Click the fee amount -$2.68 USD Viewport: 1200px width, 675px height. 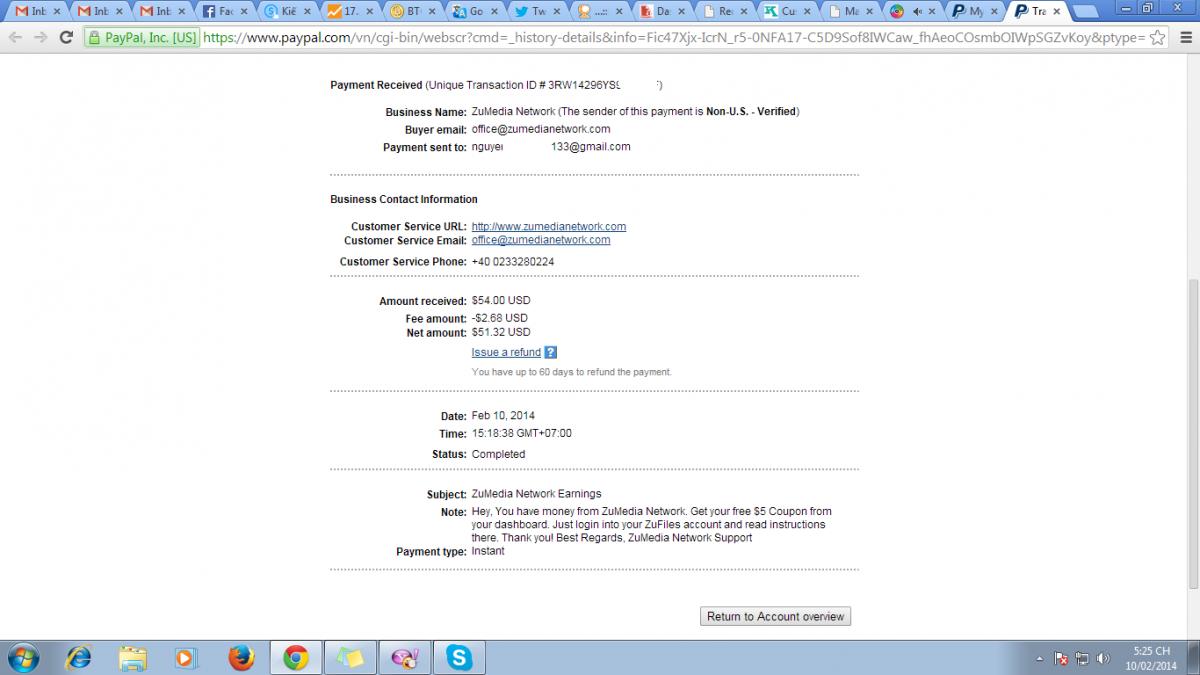coord(500,318)
